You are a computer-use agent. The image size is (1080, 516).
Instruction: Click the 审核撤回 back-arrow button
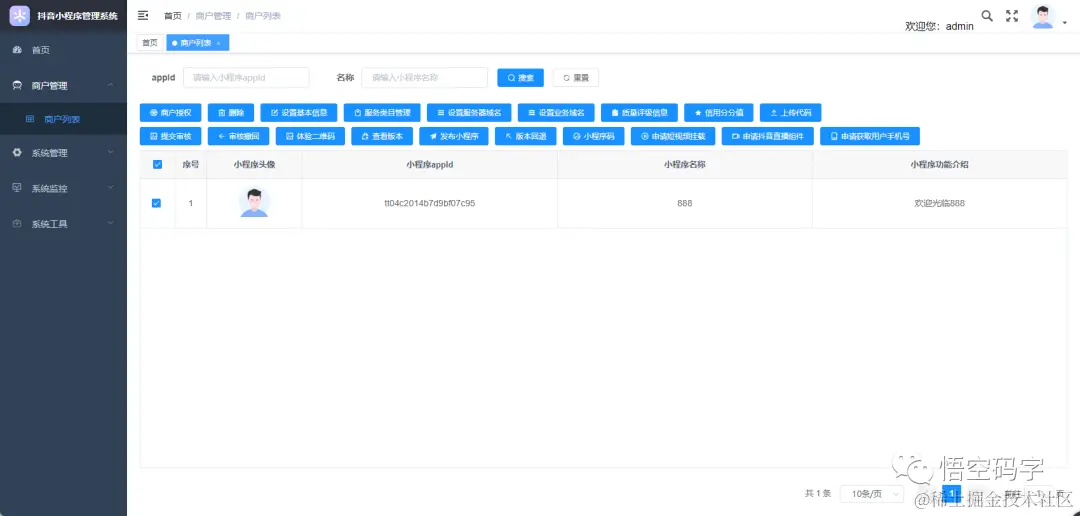(x=238, y=136)
